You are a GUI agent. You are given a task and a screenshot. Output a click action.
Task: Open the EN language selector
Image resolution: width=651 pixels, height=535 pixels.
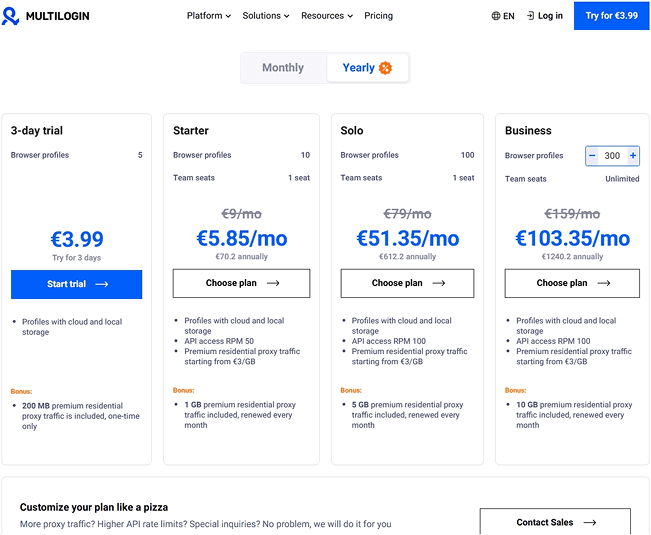tap(503, 16)
